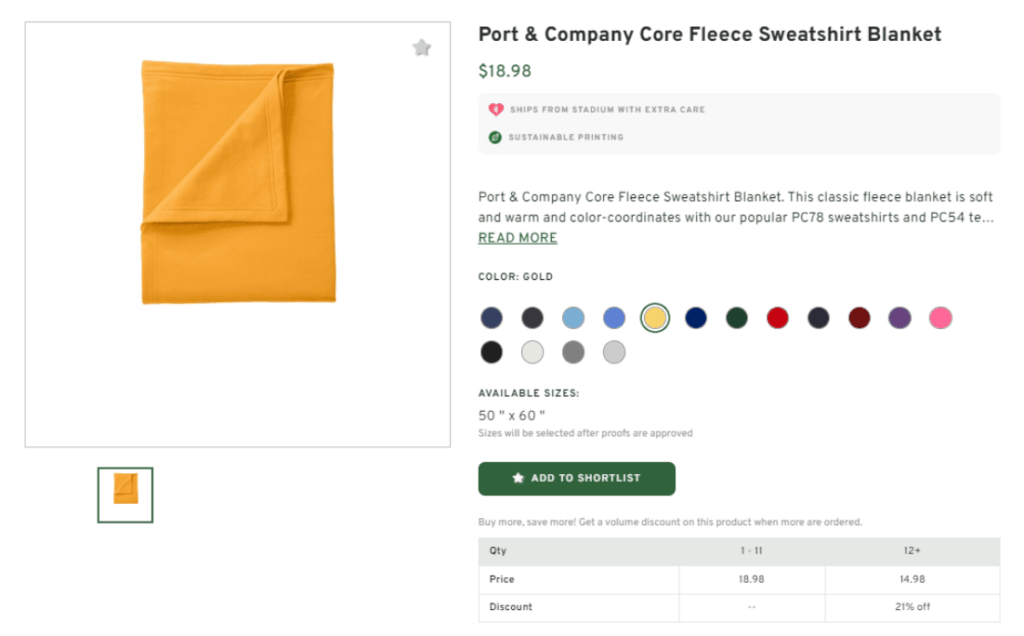Click the favorite star icon above the product image
The width and height of the screenshot is (1024, 636).
pos(421,47)
